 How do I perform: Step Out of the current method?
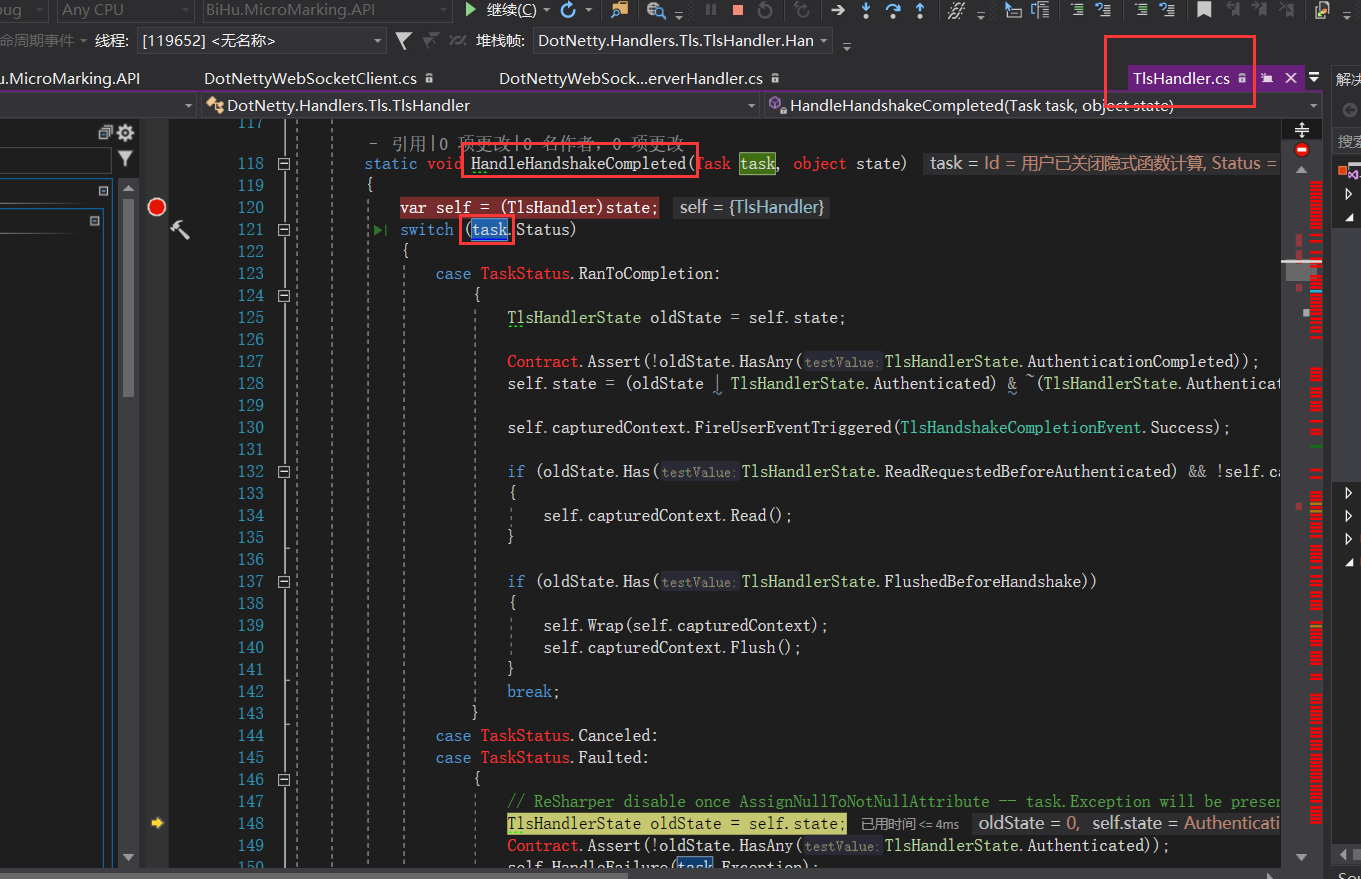919,10
